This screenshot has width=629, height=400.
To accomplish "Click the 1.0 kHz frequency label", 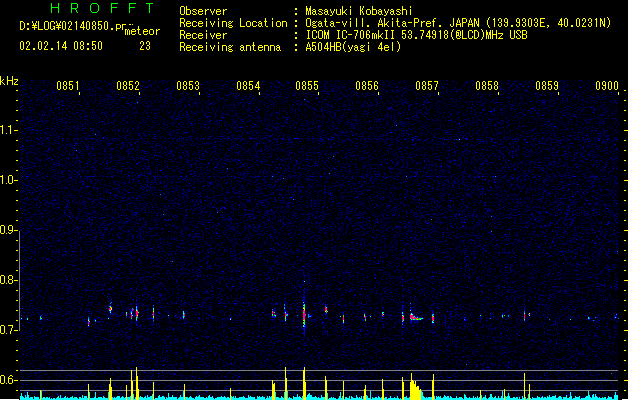I will 8,180.
